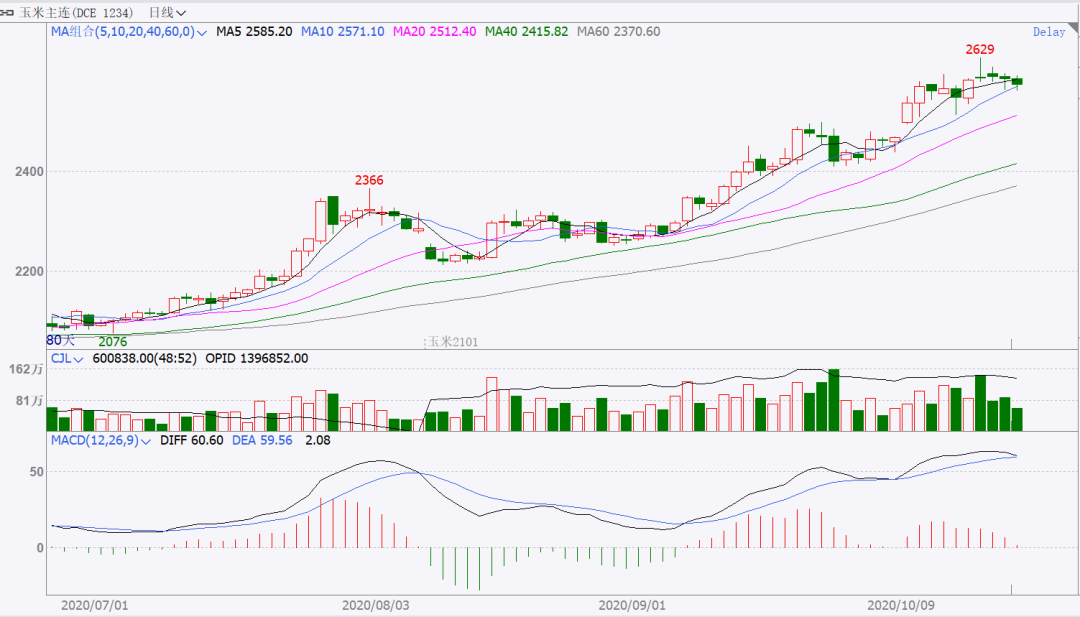Click the 2020/10/09 date axis label

pos(901,605)
